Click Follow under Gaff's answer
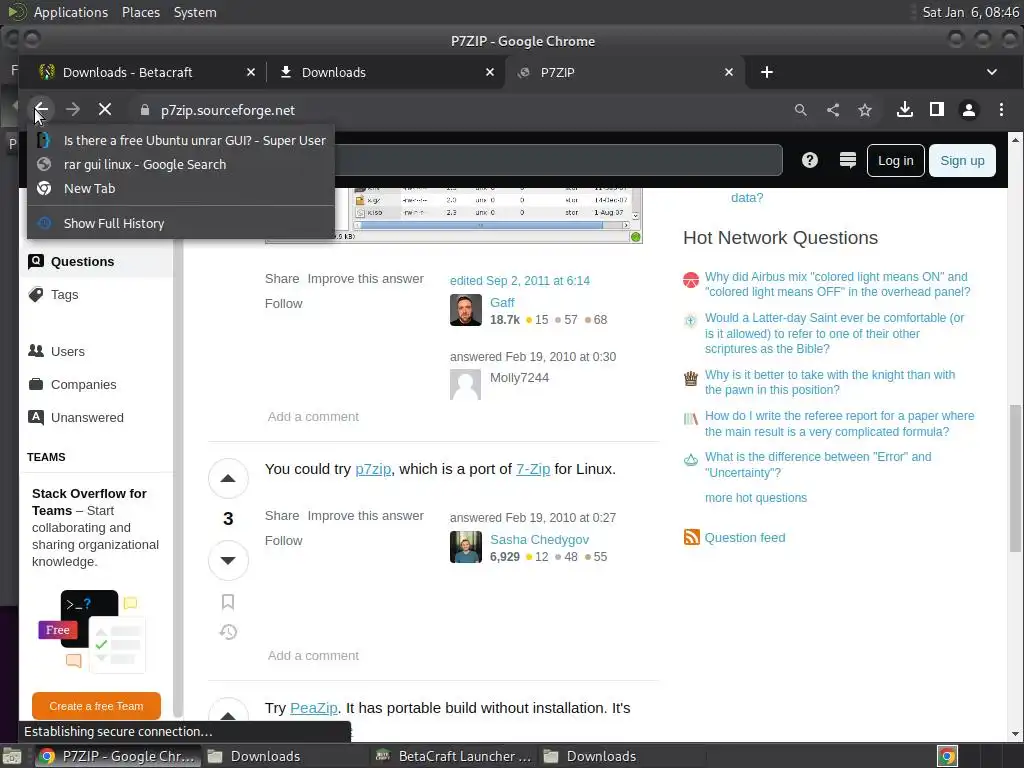 (x=283, y=304)
